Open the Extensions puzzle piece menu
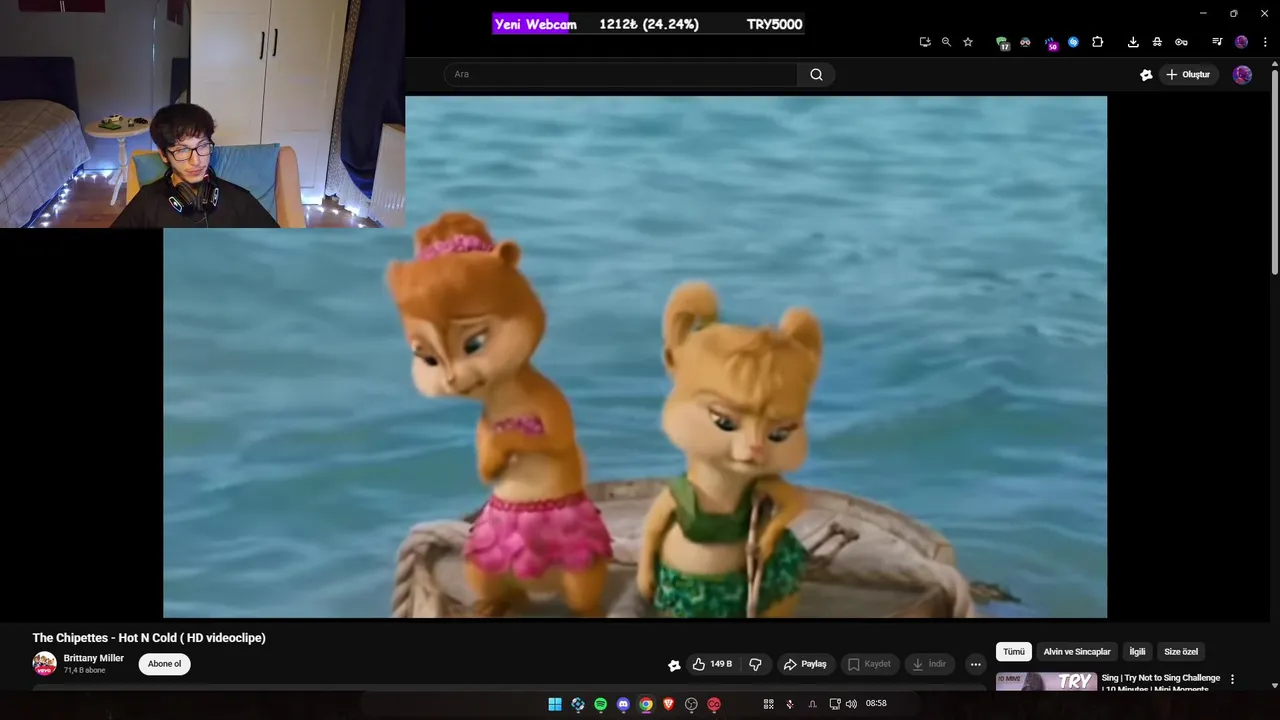 click(x=1097, y=42)
